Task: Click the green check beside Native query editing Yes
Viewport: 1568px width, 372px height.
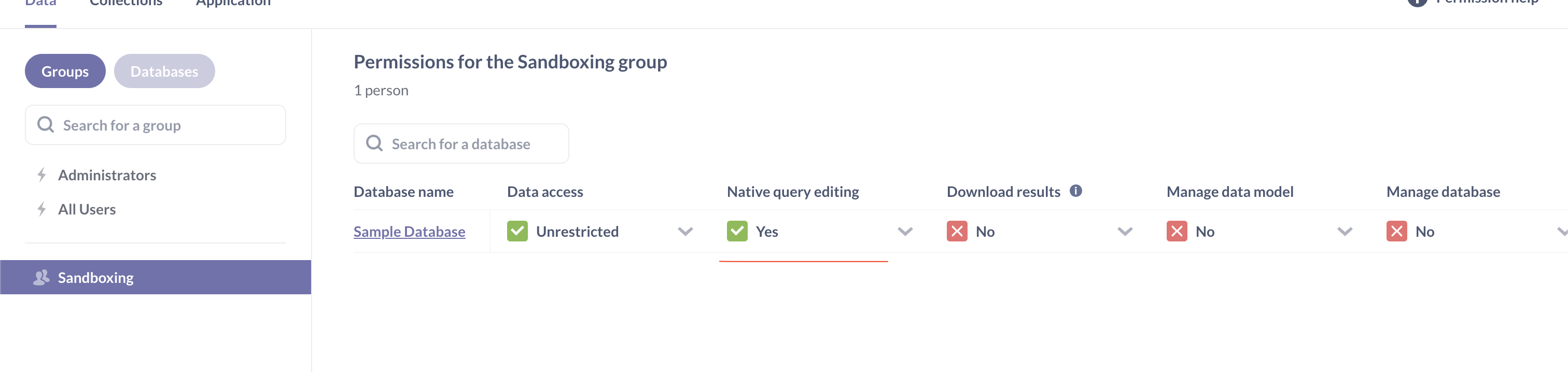Action: [x=737, y=231]
